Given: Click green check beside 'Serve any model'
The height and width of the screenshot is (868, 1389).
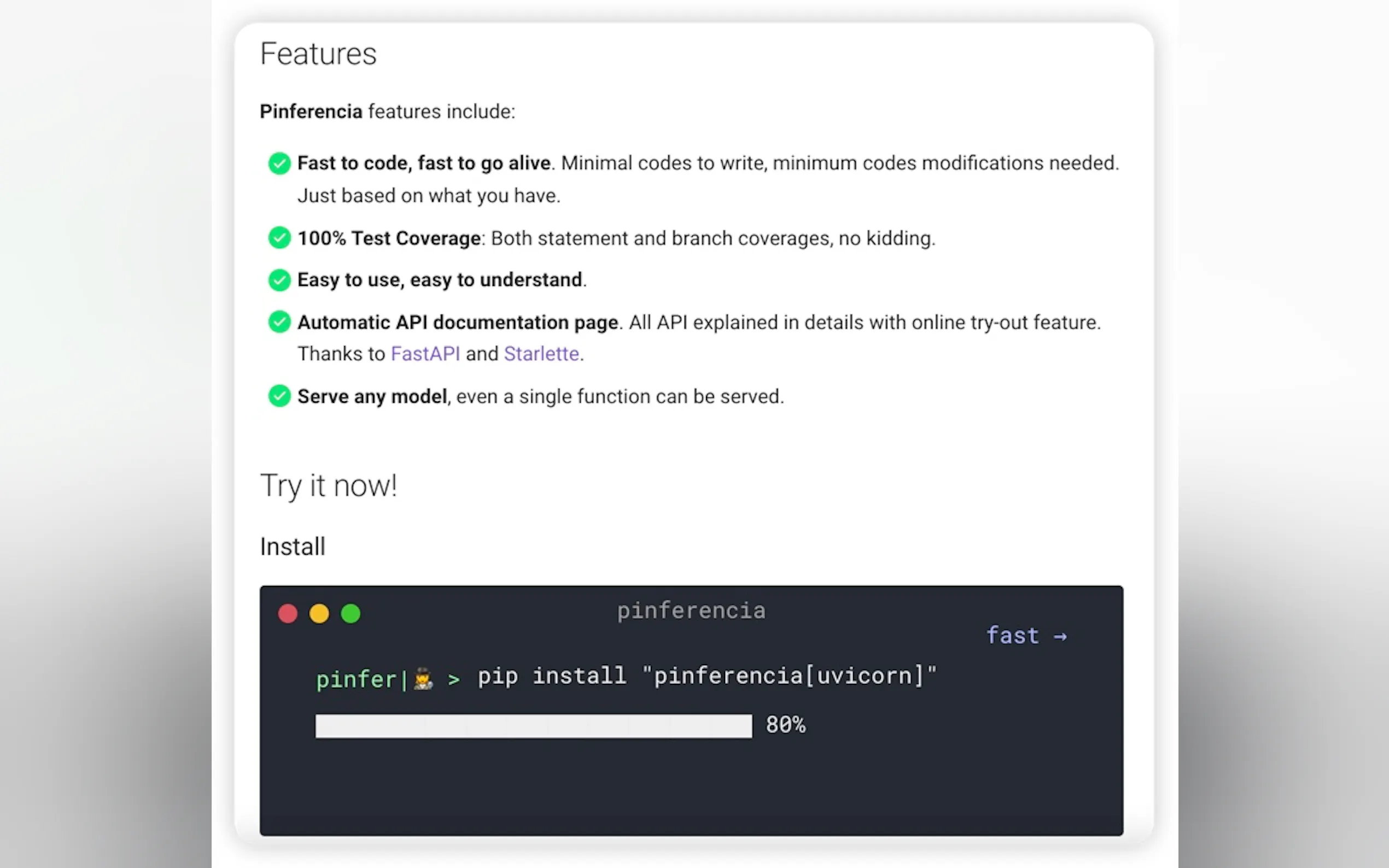Looking at the screenshot, I should click(279, 396).
